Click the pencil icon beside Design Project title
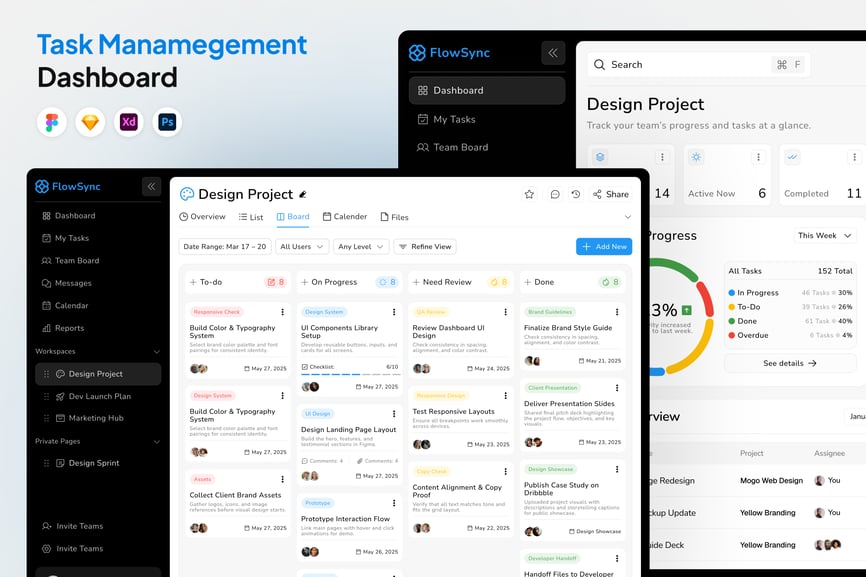 (303, 194)
